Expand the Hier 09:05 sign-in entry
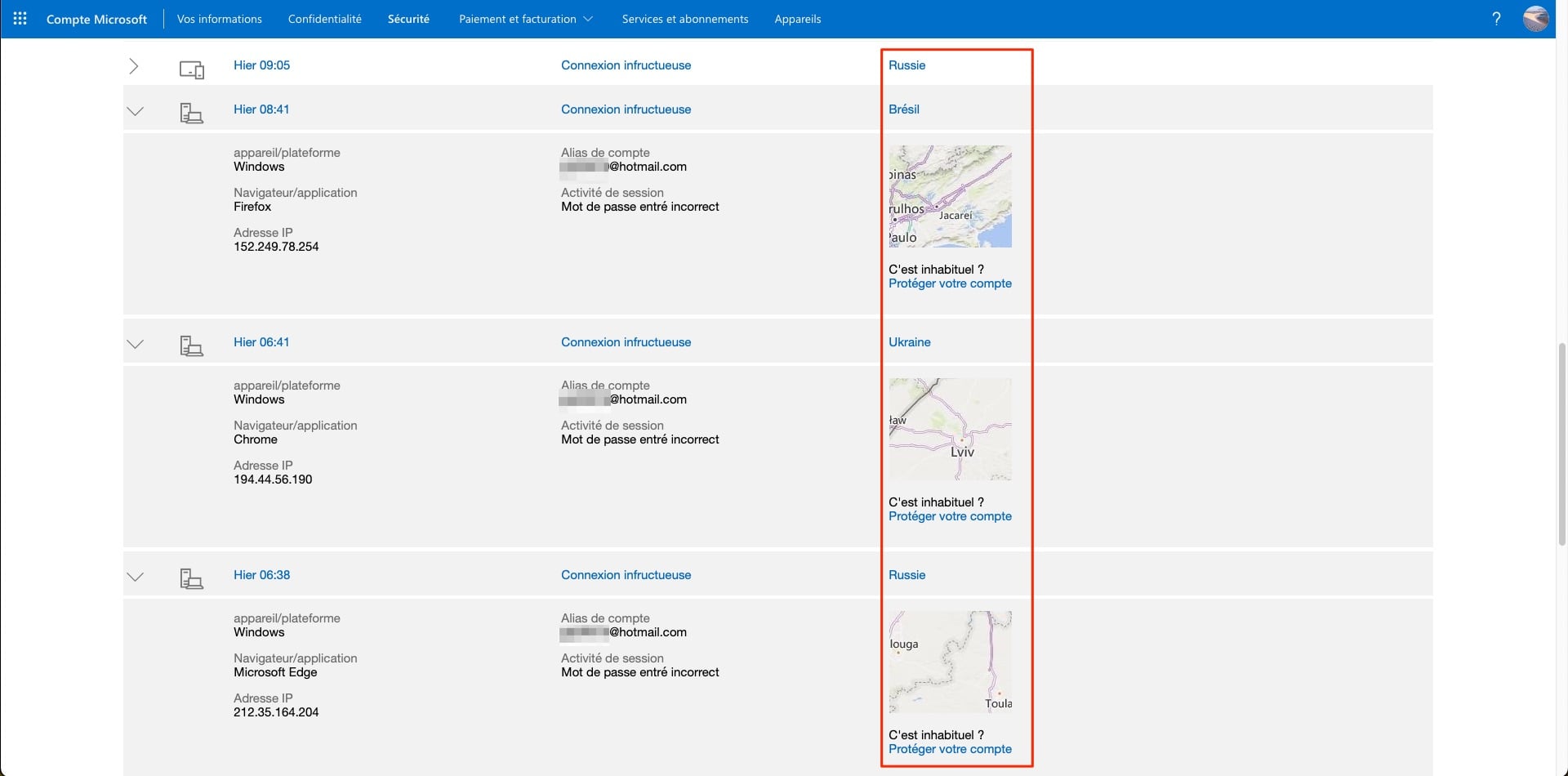Screen dimensions: 1568x776 tap(134, 66)
